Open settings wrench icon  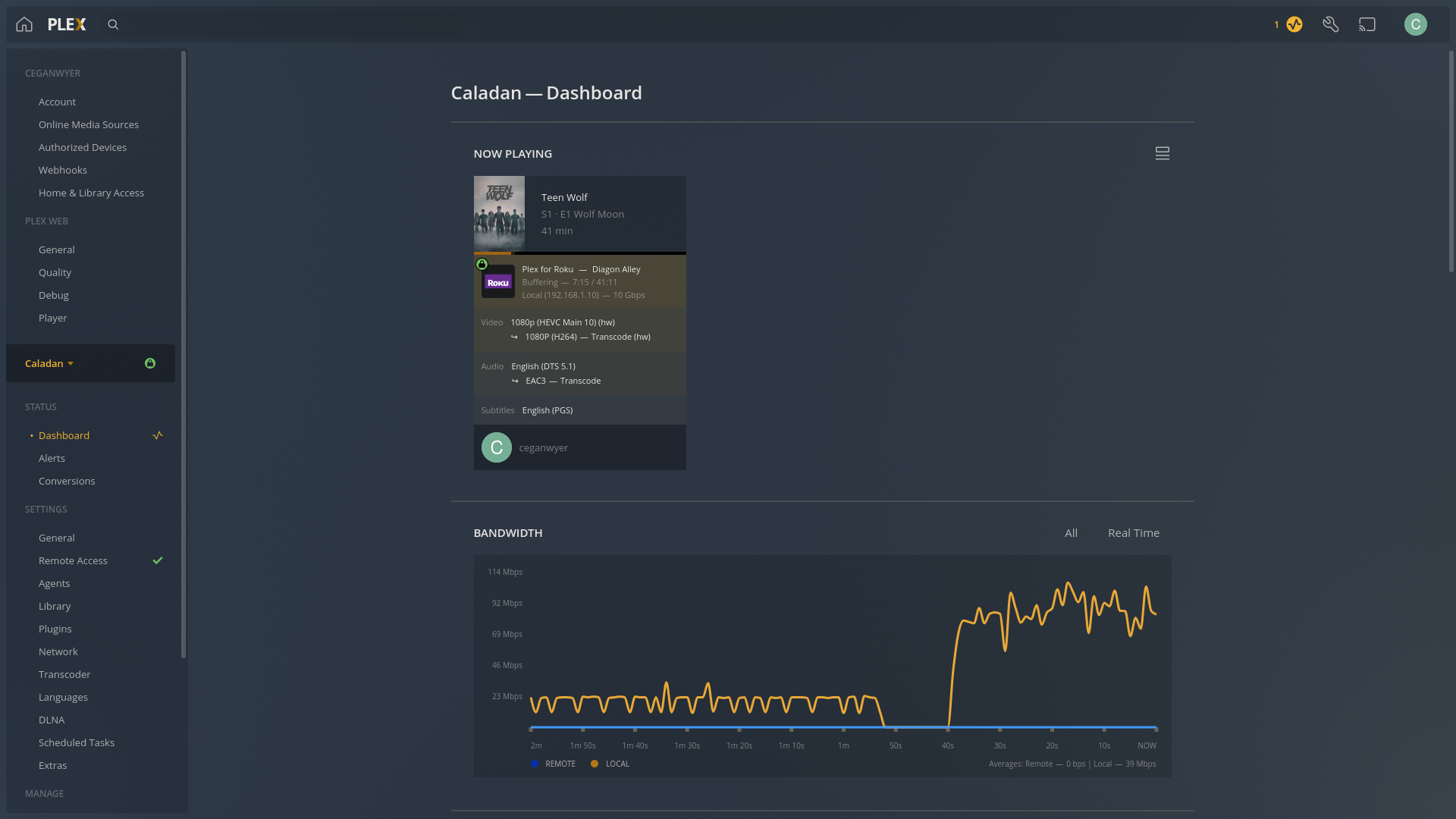[x=1331, y=24]
